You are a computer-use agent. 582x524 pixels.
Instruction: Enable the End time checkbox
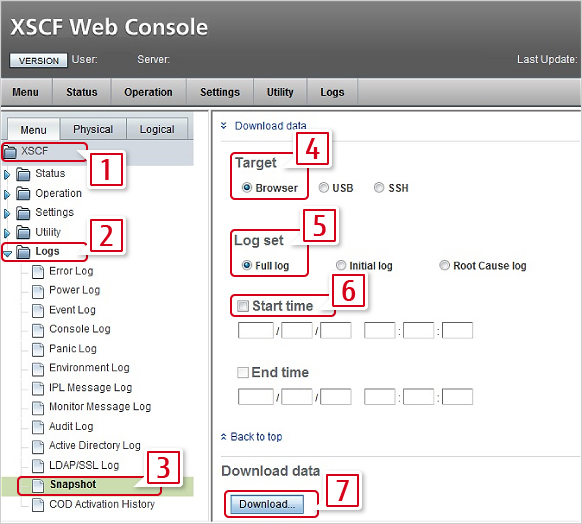pos(243,372)
